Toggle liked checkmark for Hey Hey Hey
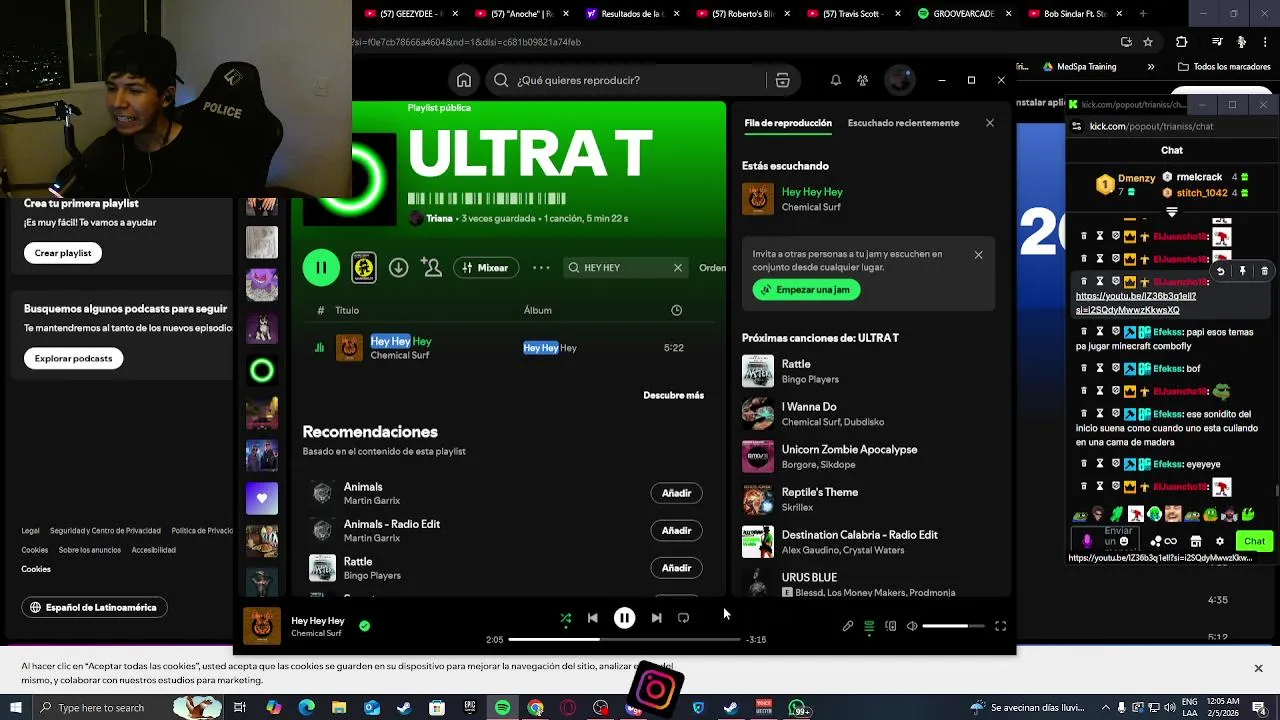1280x720 pixels. click(x=364, y=626)
